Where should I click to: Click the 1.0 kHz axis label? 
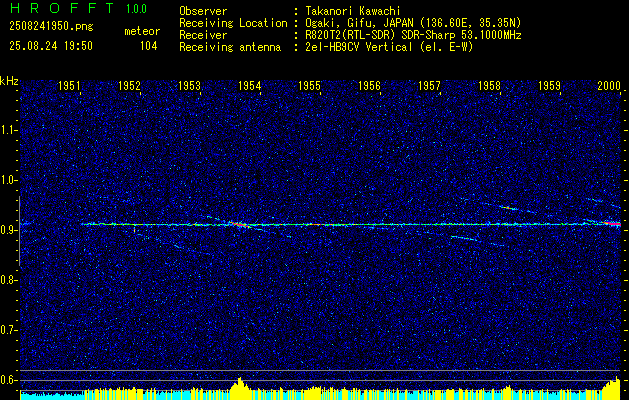[9, 180]
